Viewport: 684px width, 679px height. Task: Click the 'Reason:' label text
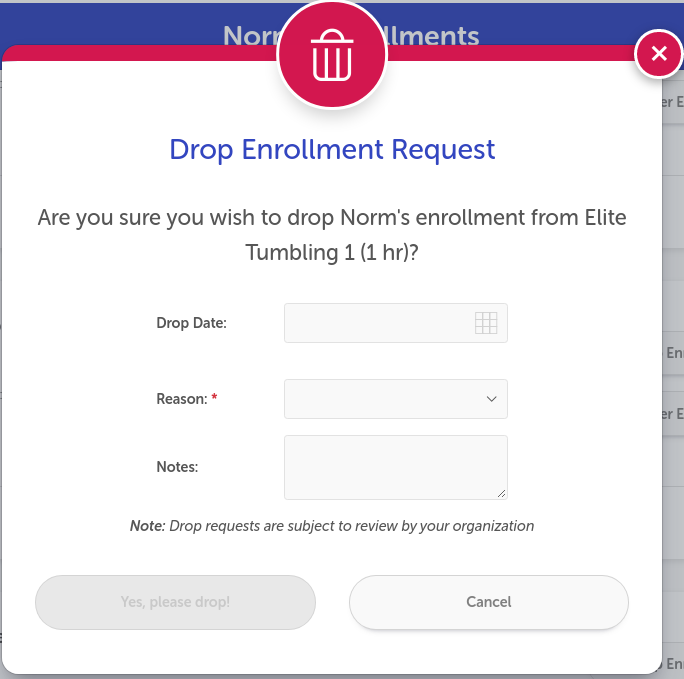click(182, 399)
